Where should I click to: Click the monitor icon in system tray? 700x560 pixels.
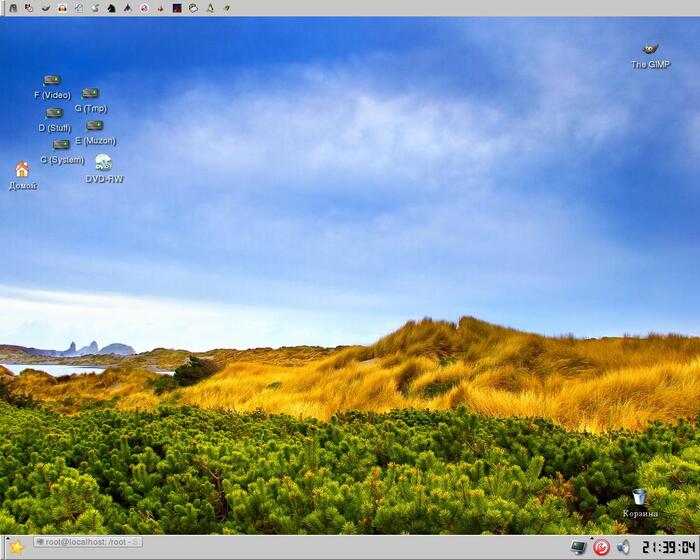[578, 547]
